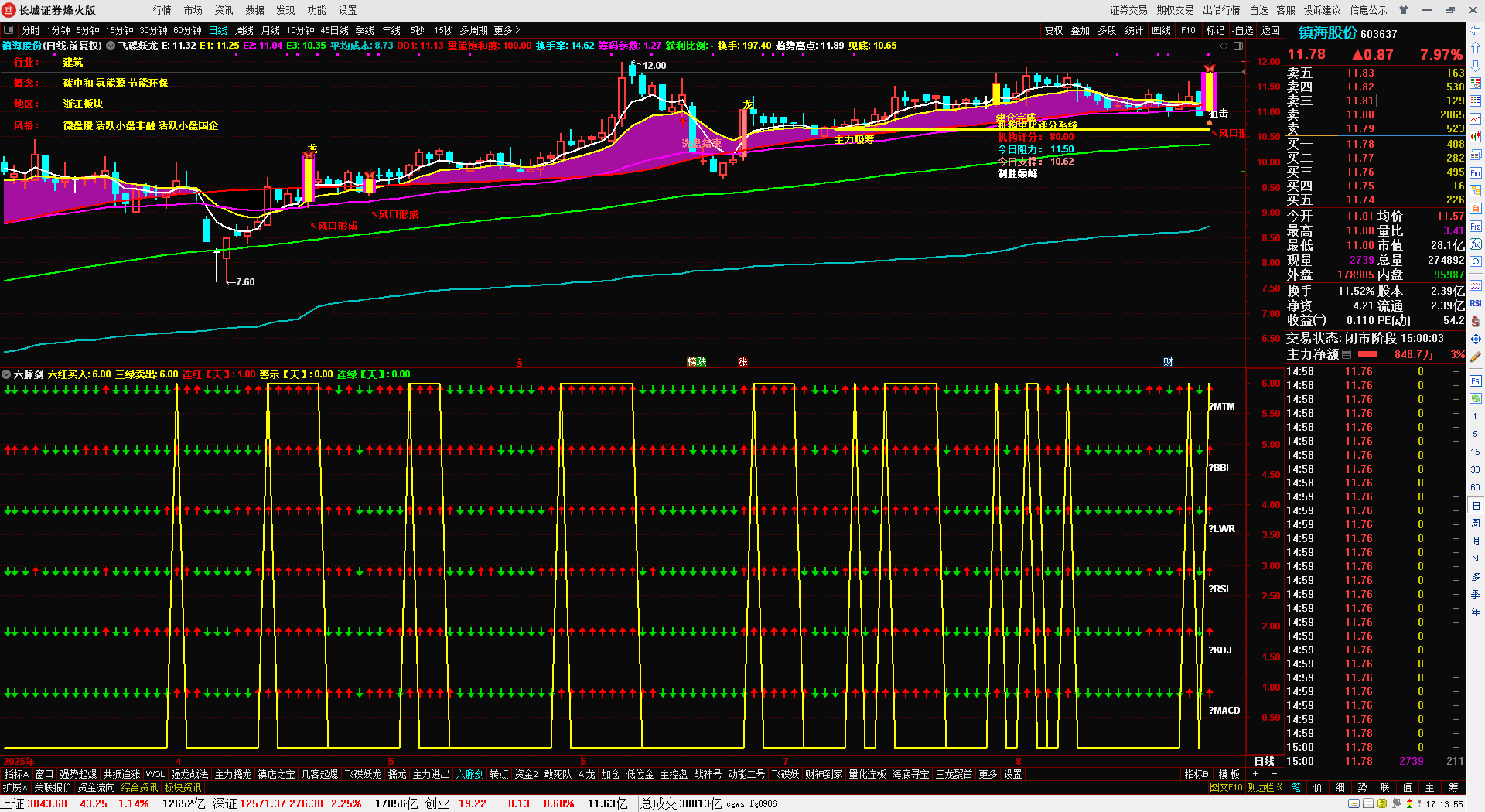Click the up arrow for previous stock

[1476, 48]
